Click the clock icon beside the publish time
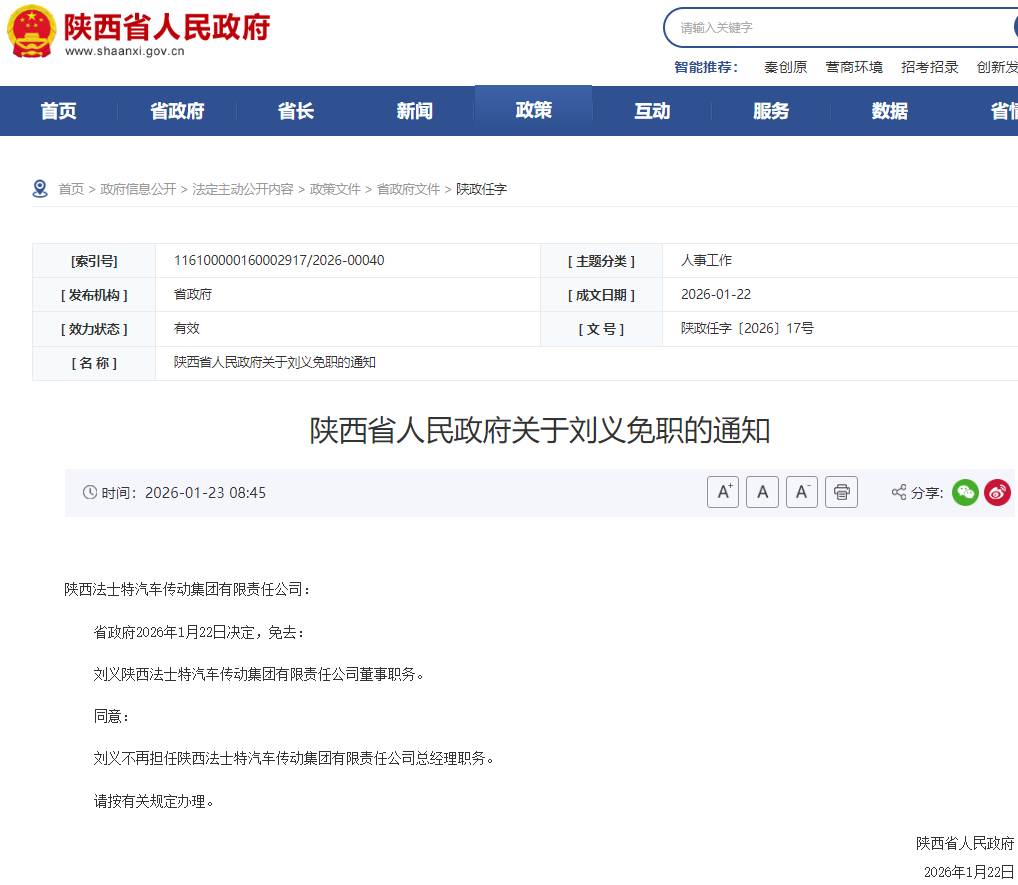The image size is (1018, 885). (91, 492)
